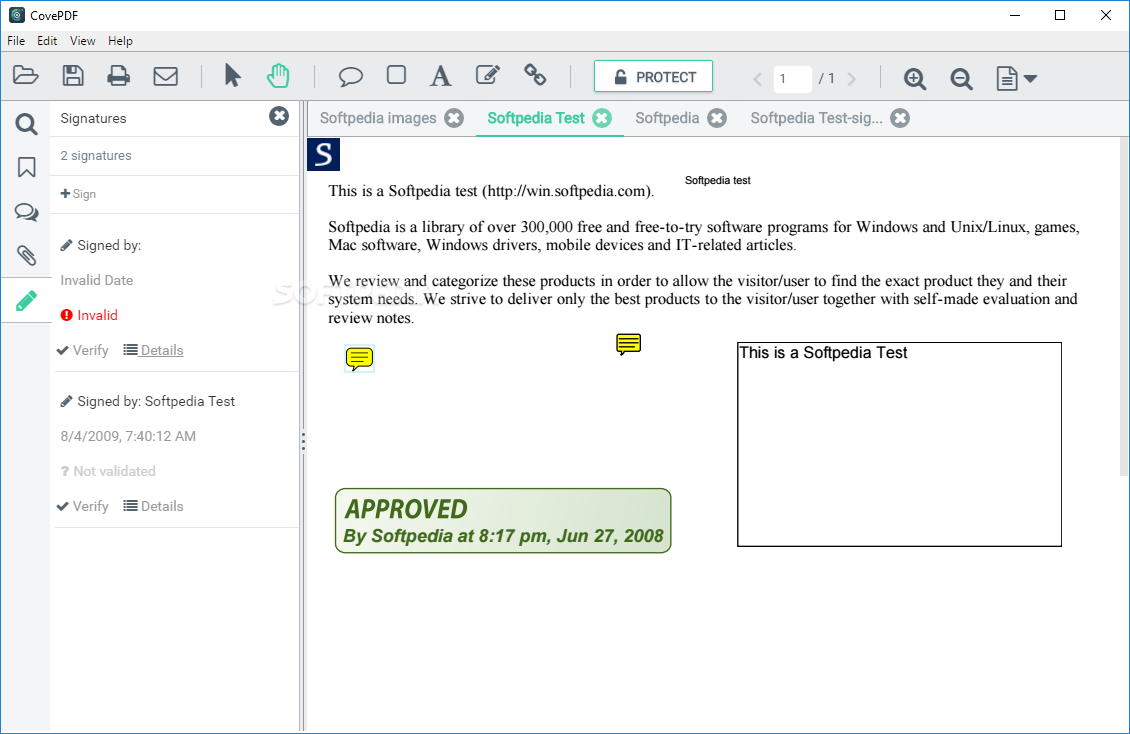Viewport: 1130px width, 734px height.
Task: Open the signatures pencil sidebar panel
Action: 27,300
